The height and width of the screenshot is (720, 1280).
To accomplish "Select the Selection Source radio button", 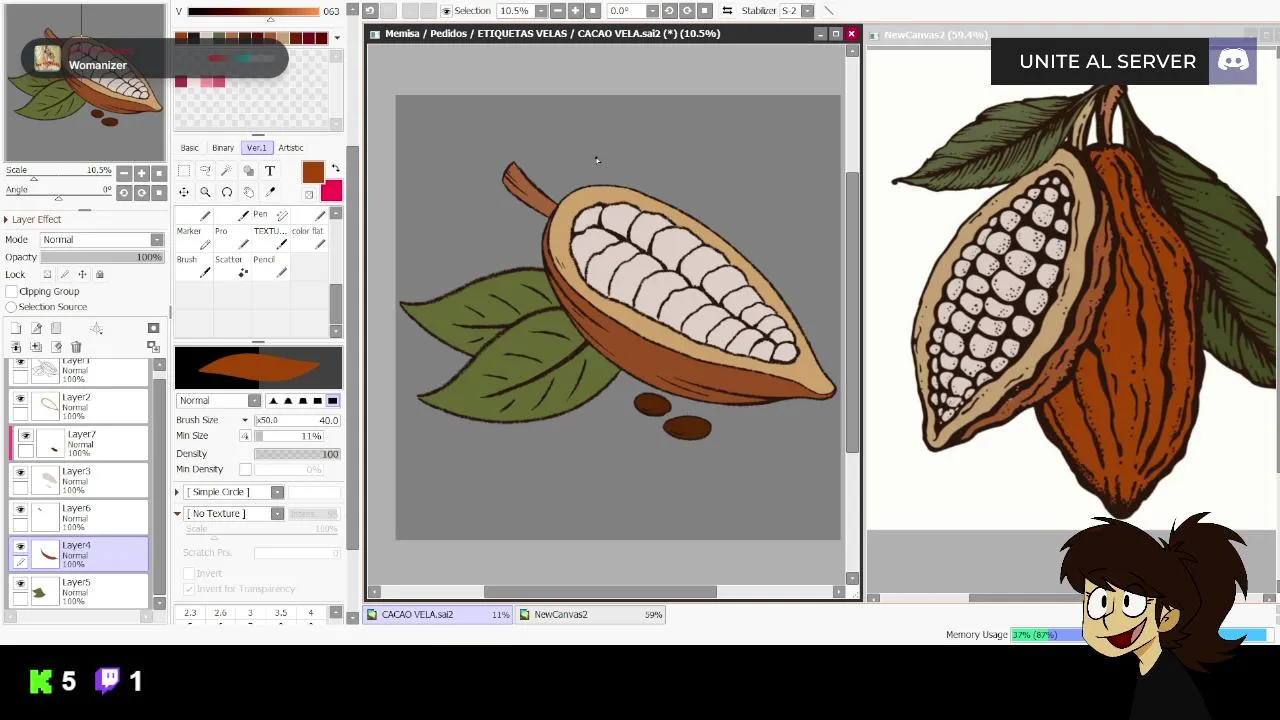I will point(11,307).
